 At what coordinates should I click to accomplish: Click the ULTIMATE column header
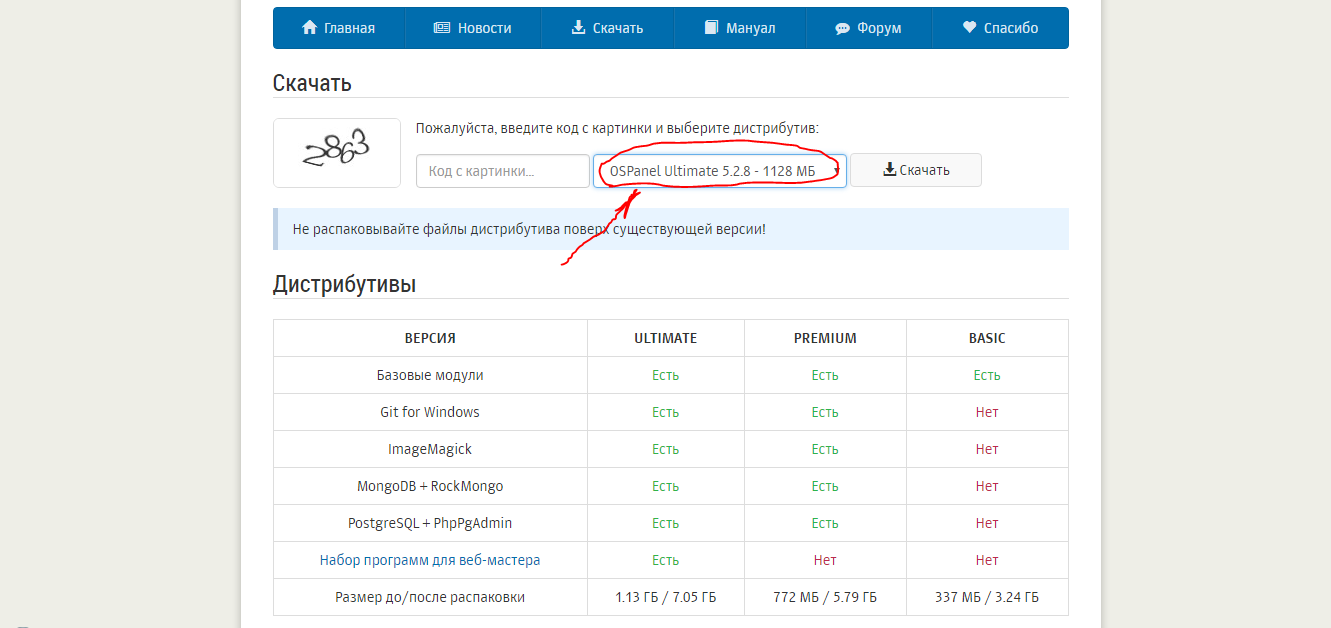tap(665, 338)
